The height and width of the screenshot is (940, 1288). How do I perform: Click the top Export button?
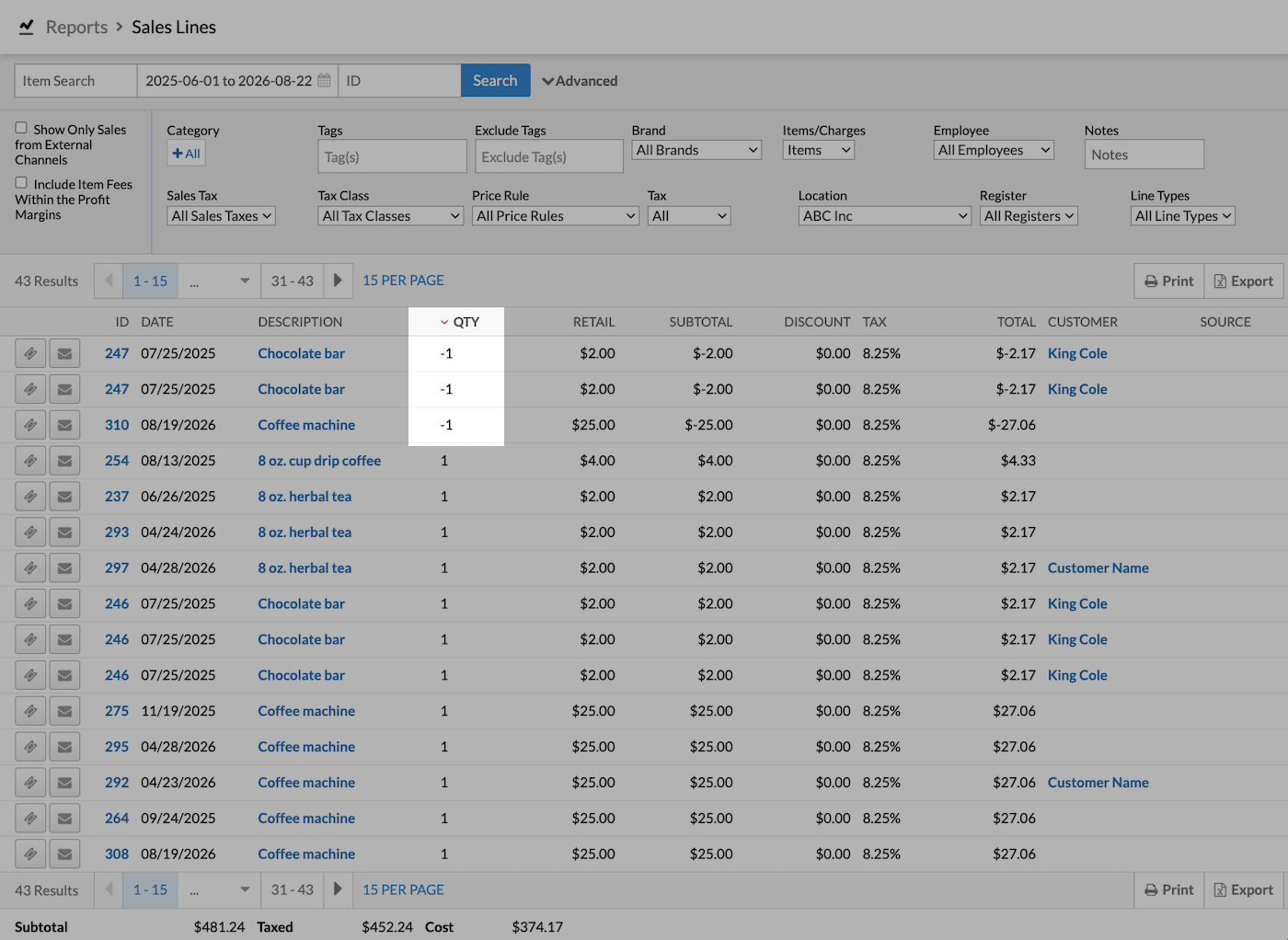pyautogui.click(x=1245, y=281)
